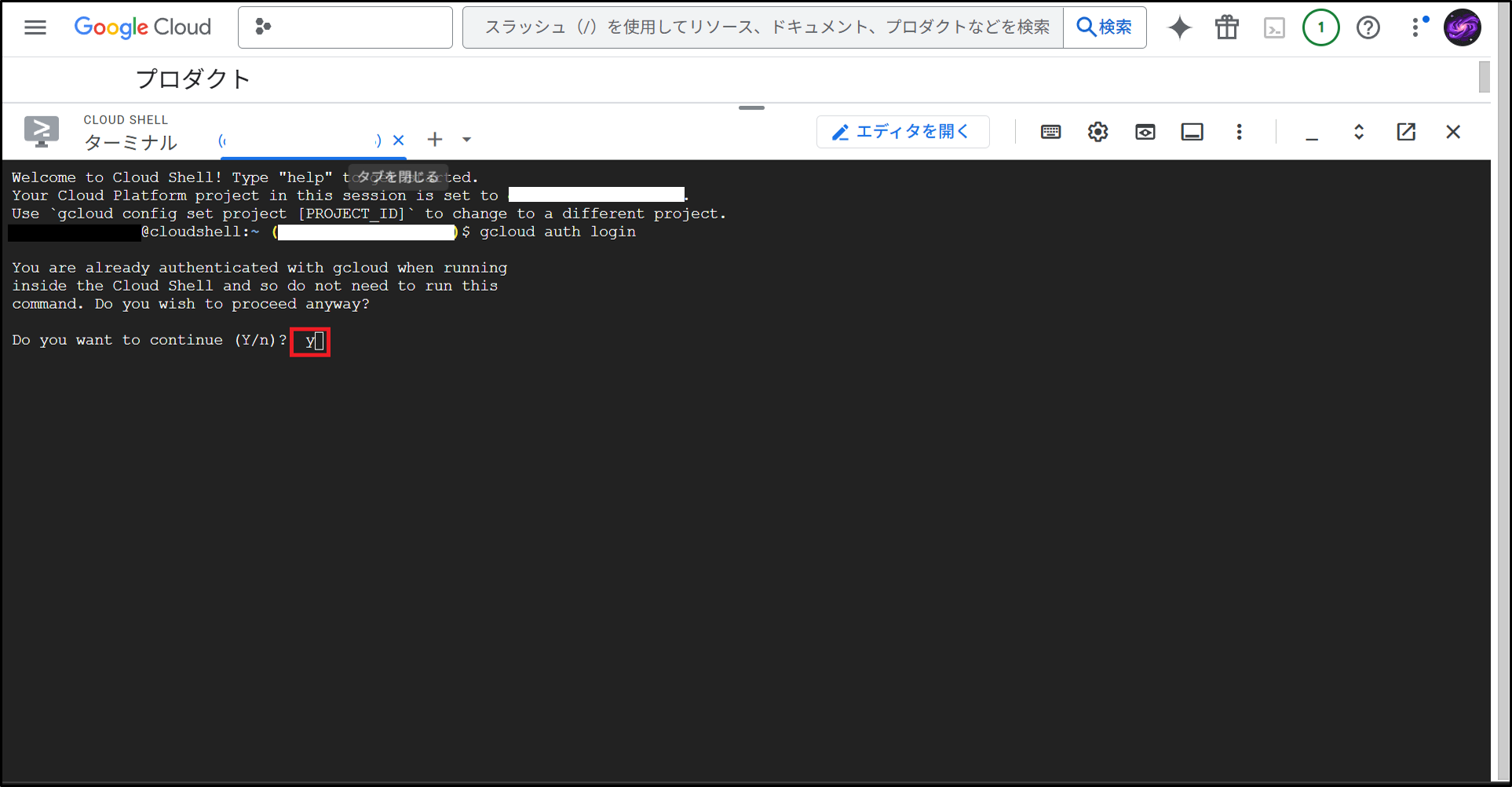Open the top bar three-dot options menu
Viewport: 1512px width, 787px height.
pos(1417,27)
